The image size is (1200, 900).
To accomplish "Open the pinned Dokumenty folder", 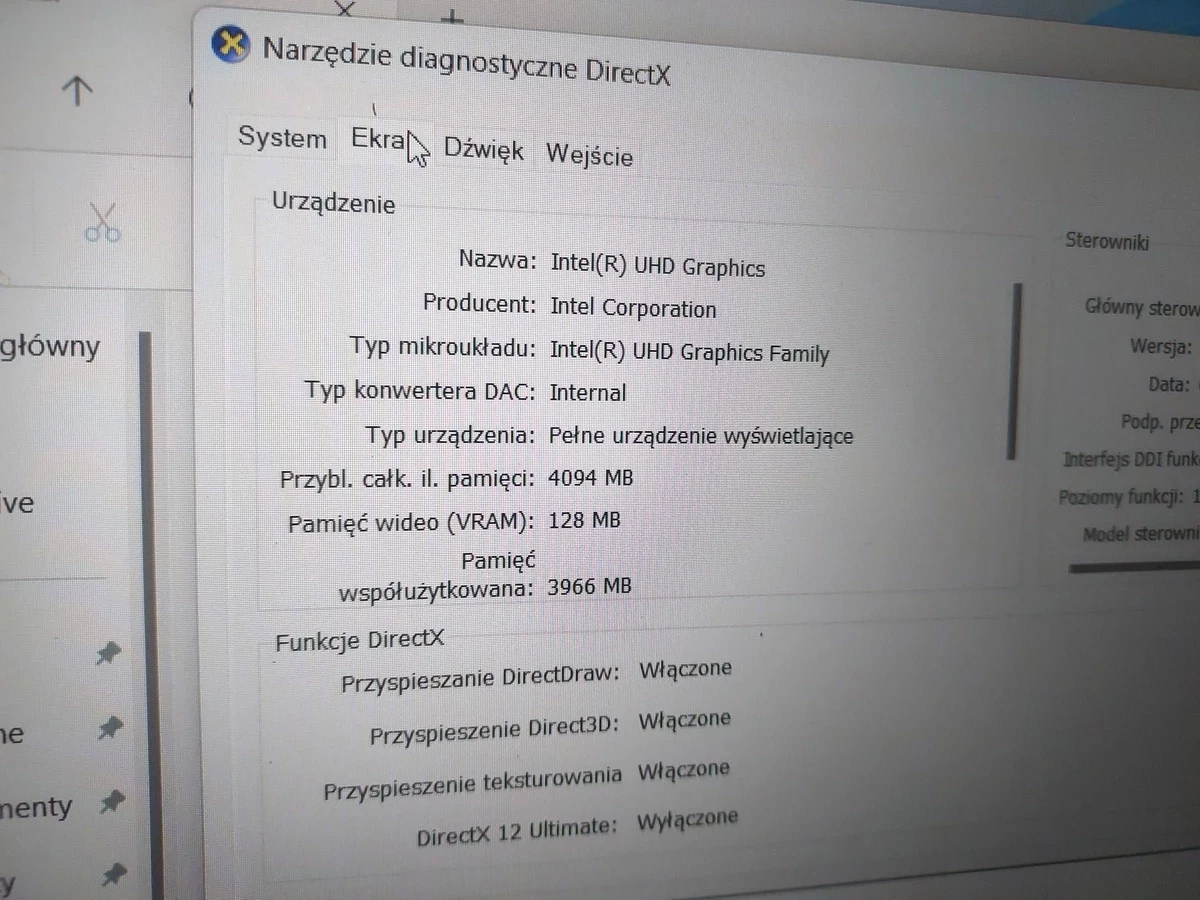I will (35, 805).
